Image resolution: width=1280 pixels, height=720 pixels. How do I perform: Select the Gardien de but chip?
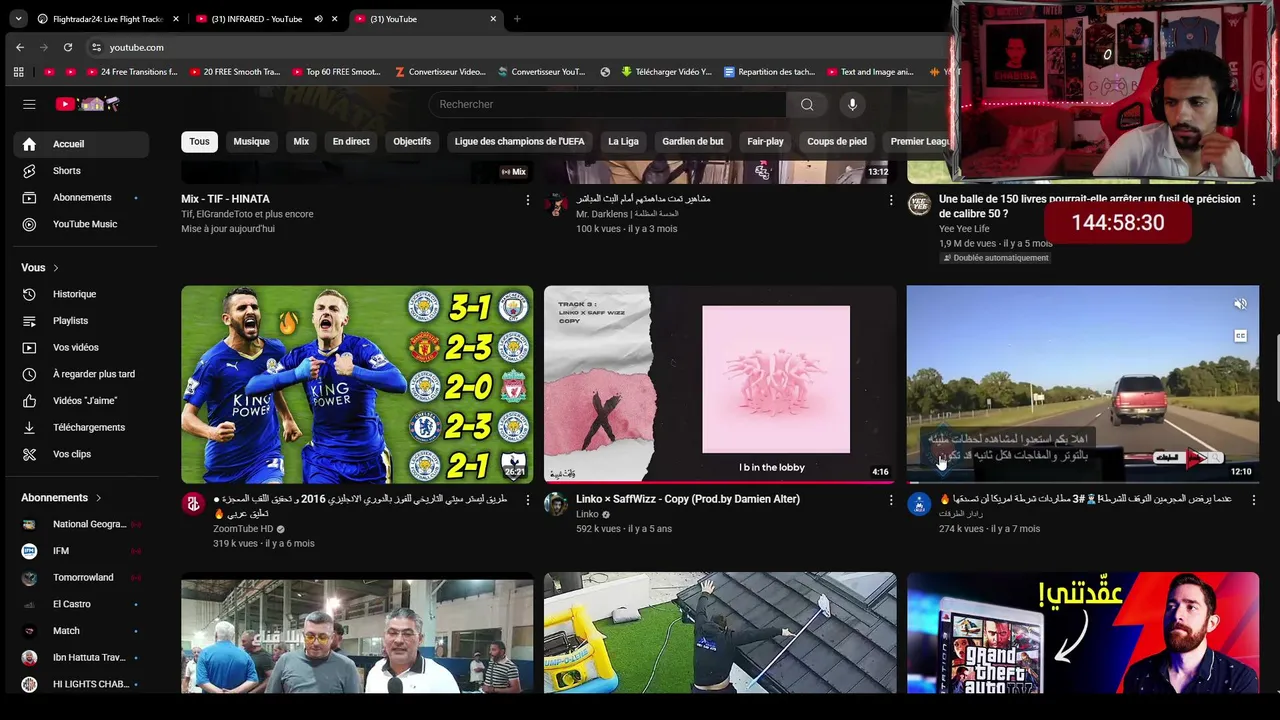coord(692,142)
